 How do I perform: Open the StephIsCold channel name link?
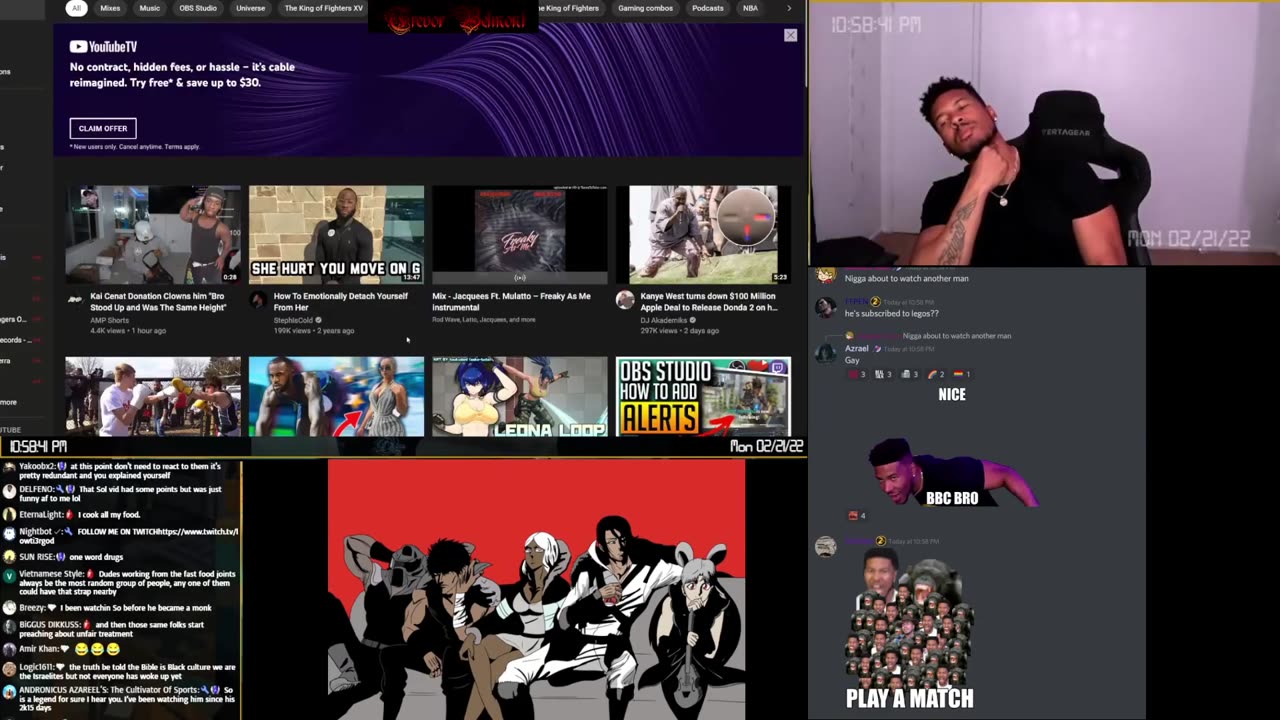293,320
